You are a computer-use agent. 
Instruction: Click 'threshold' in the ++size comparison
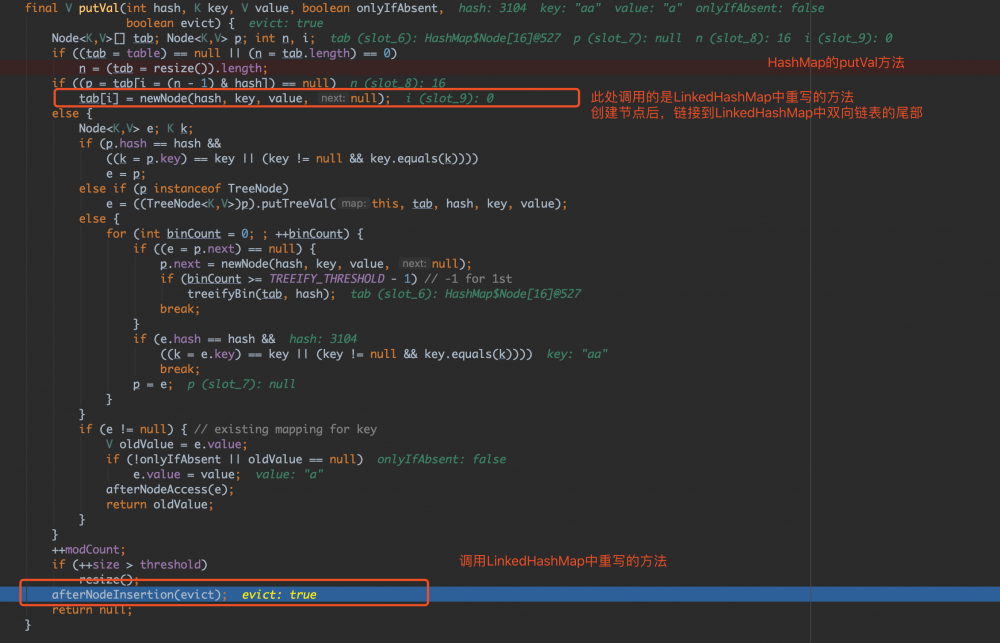tap(170, 565)
